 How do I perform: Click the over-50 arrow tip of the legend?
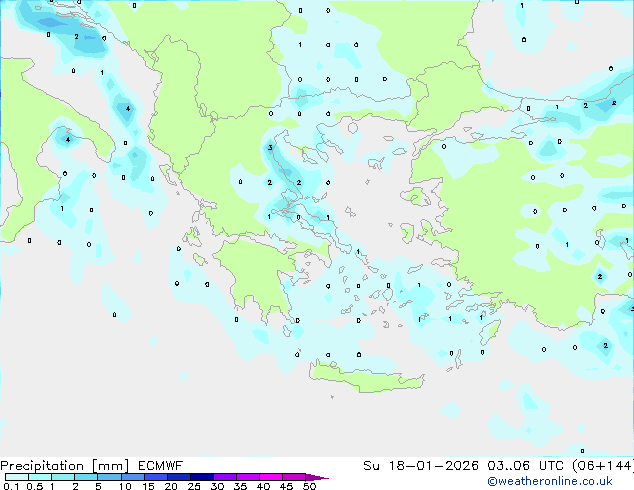pyautogui.click(x=317, y=477)
